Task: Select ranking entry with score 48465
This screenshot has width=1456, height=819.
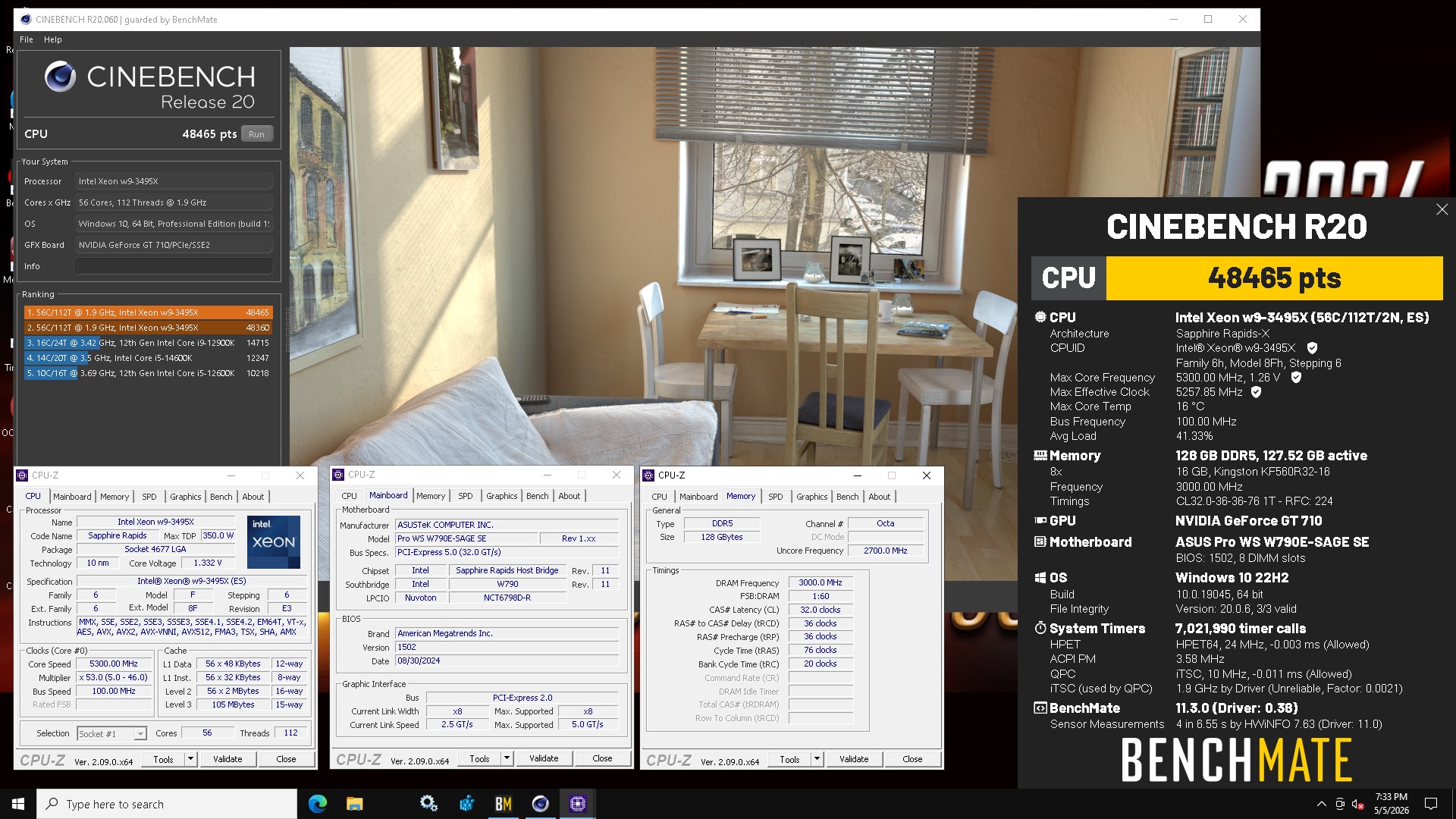Action: click(x=148, y=312)
